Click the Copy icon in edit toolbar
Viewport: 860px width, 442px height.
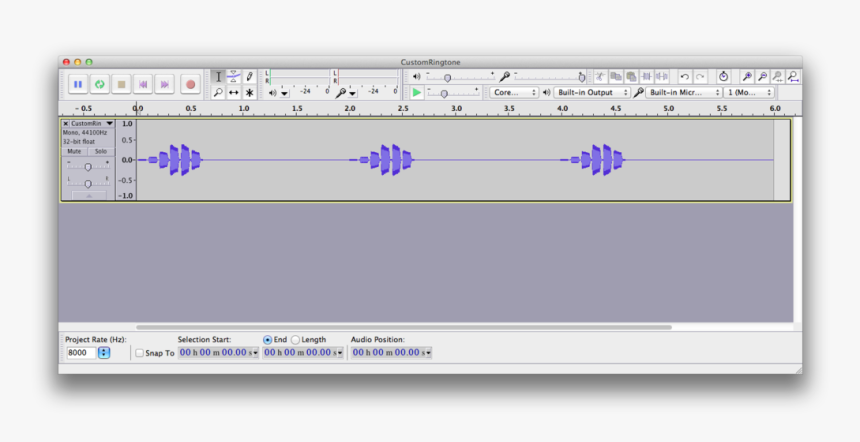pyautogui.click(x=616, y=77)
